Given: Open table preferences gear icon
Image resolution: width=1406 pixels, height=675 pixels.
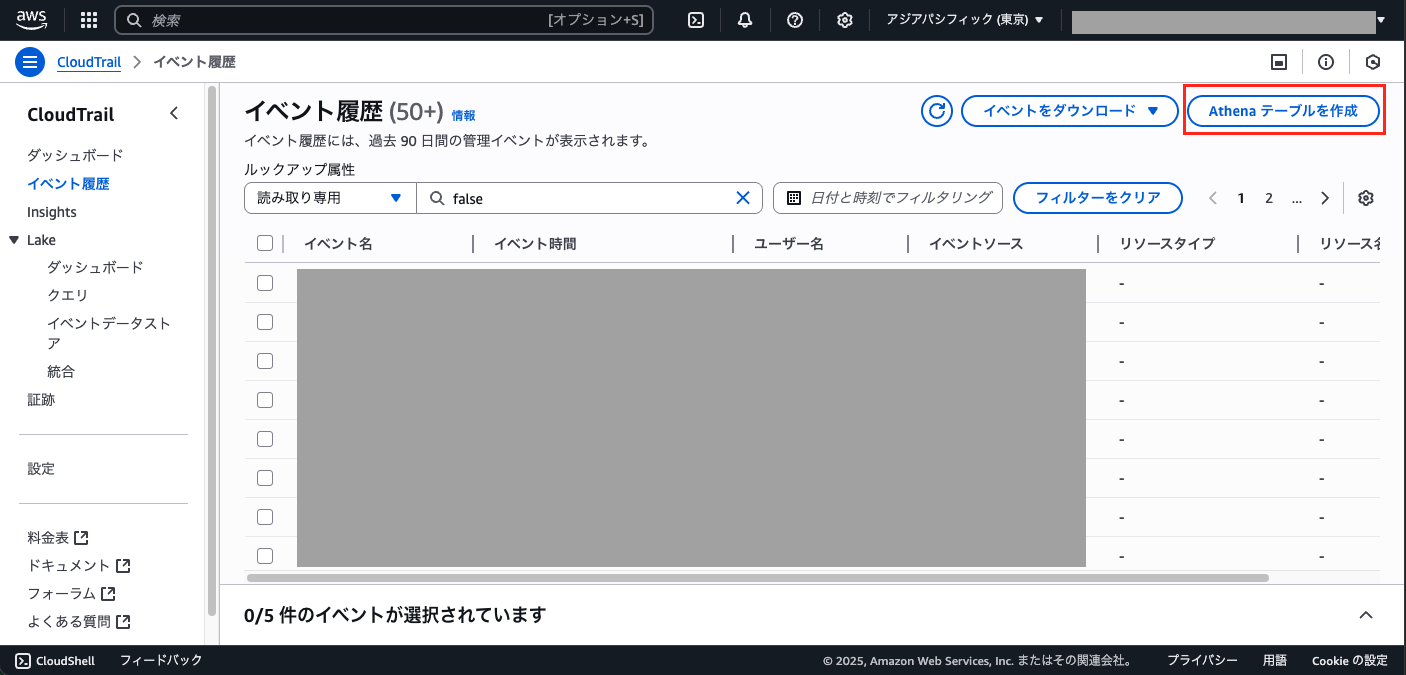Looking at the screenshot, I should (x=1366, y=198).
